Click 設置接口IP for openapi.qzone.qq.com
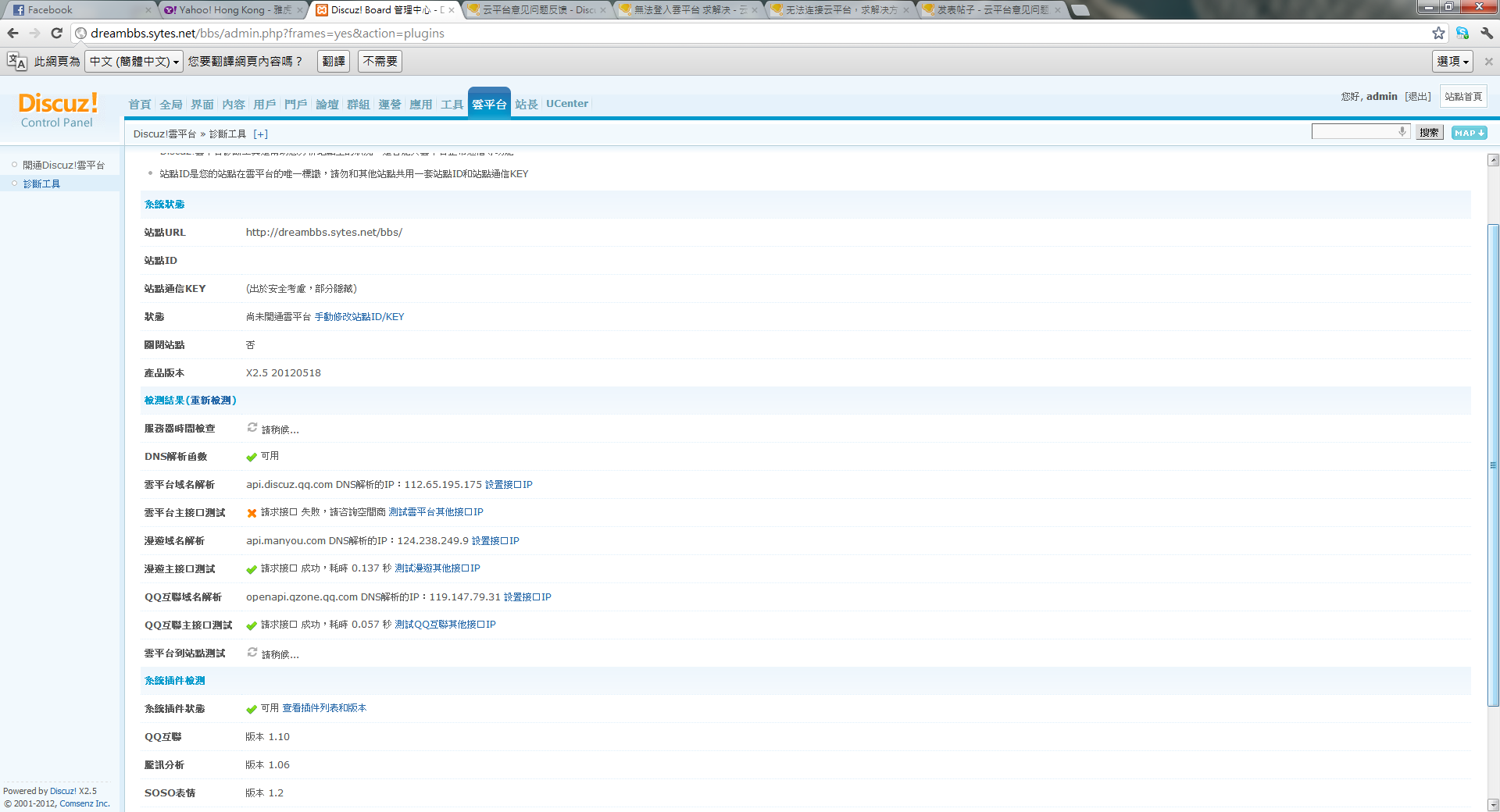 (527, 597)
